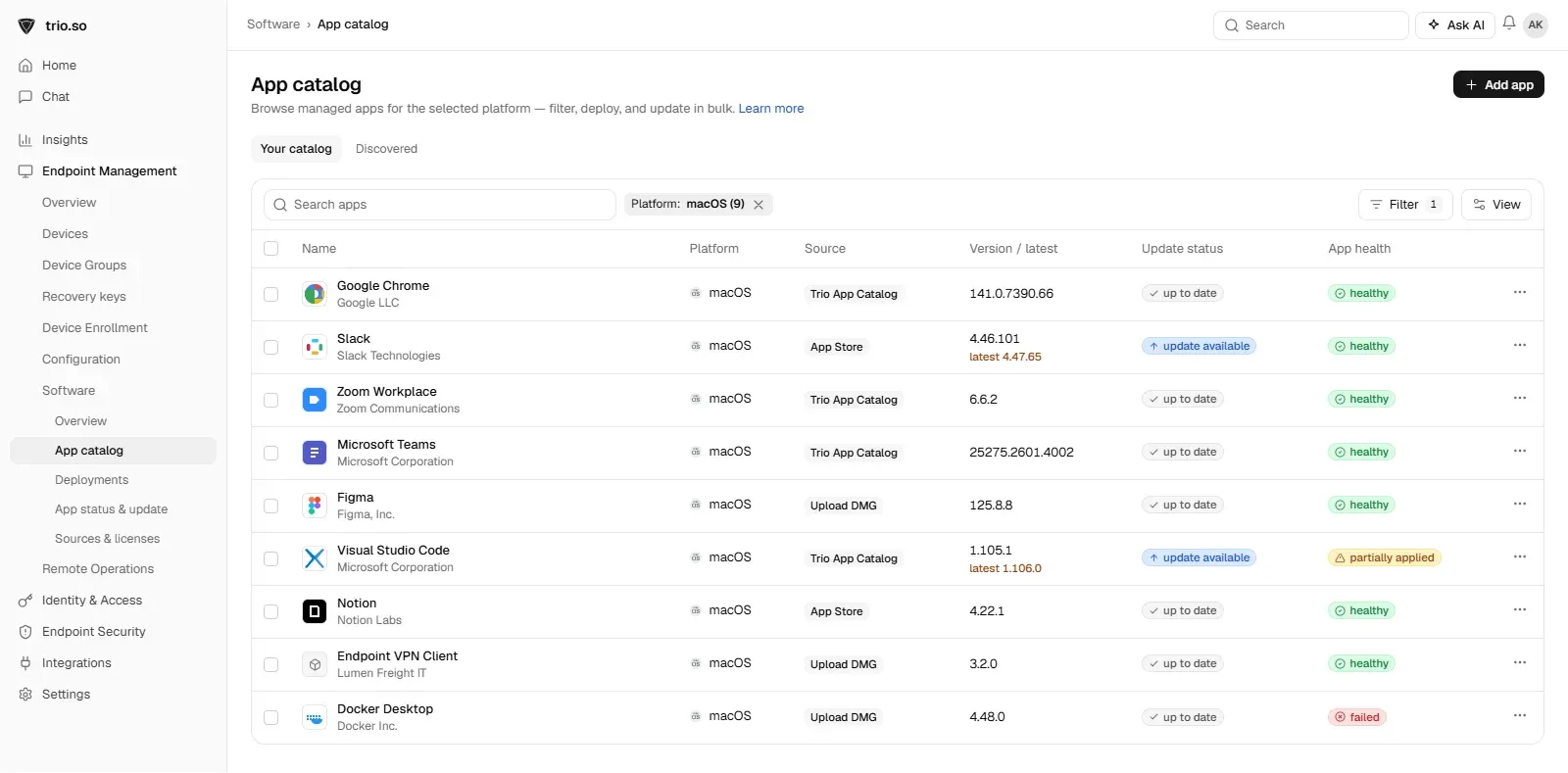Image resolution: width=1568 pixels, height=773 pixels.
Task: Open Device Groups in the sidebar
Action: [x=84, y=266]
